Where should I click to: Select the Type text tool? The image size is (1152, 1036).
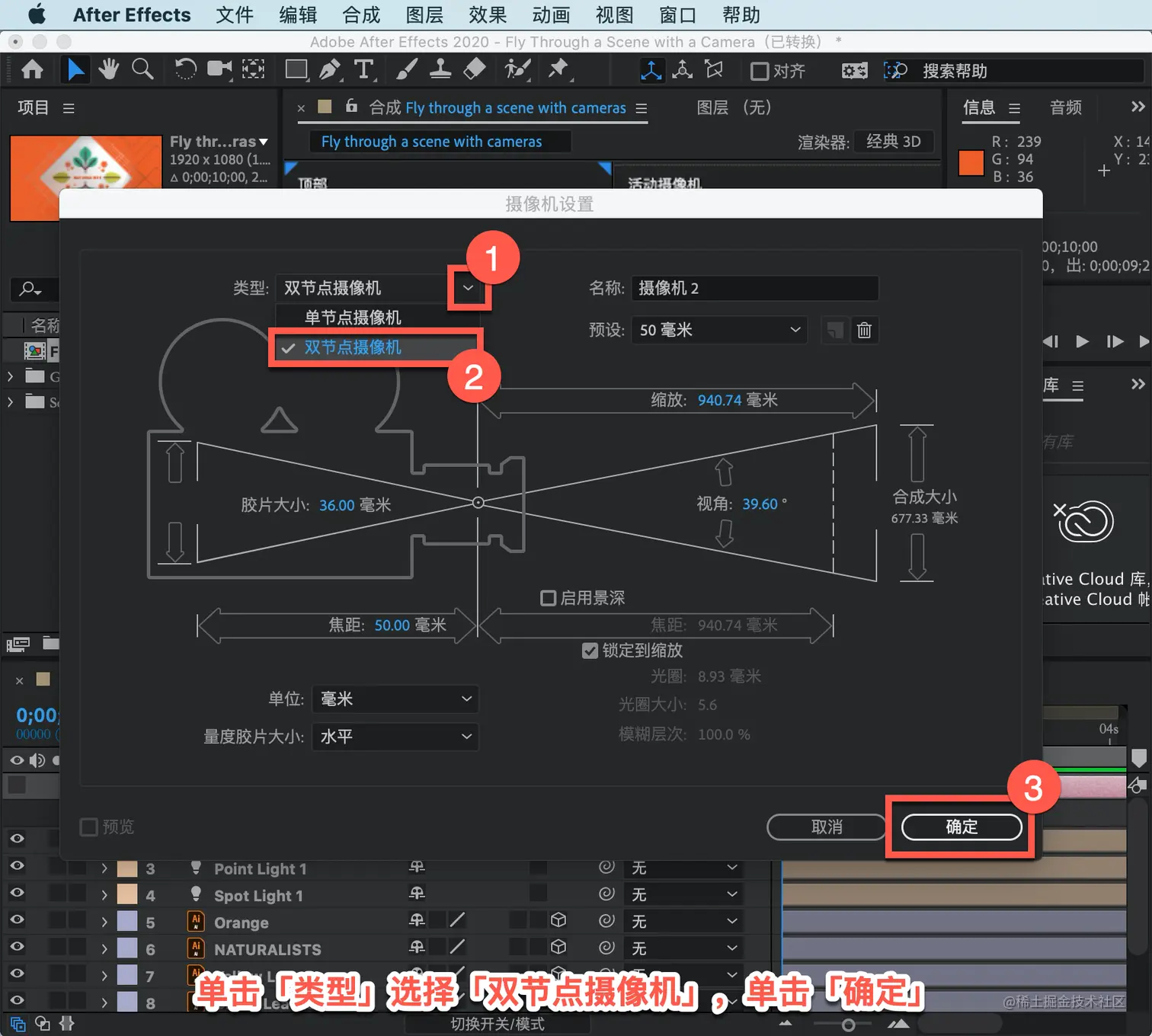(x=364, y=69)
